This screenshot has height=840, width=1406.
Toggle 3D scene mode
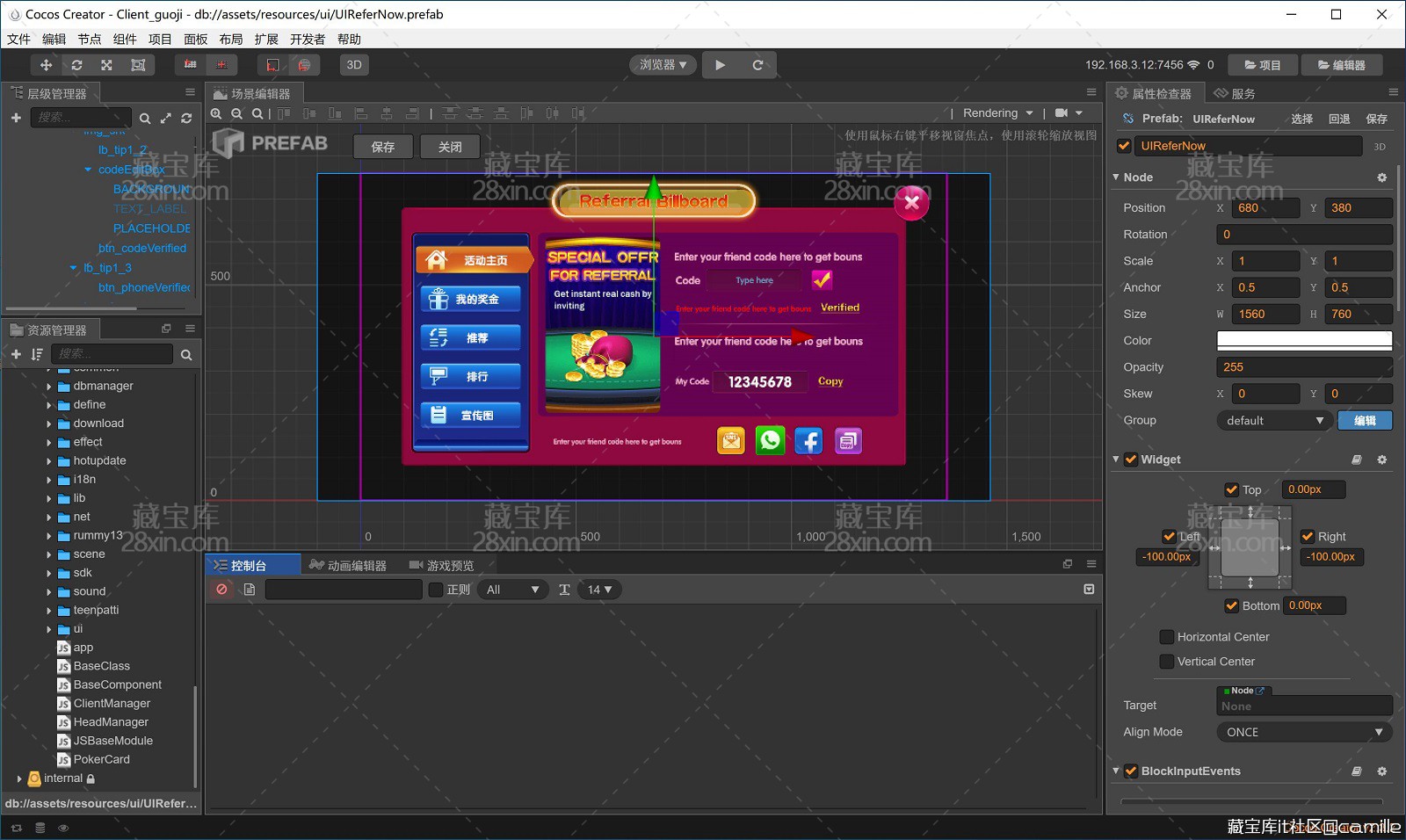tap(354, 65)
